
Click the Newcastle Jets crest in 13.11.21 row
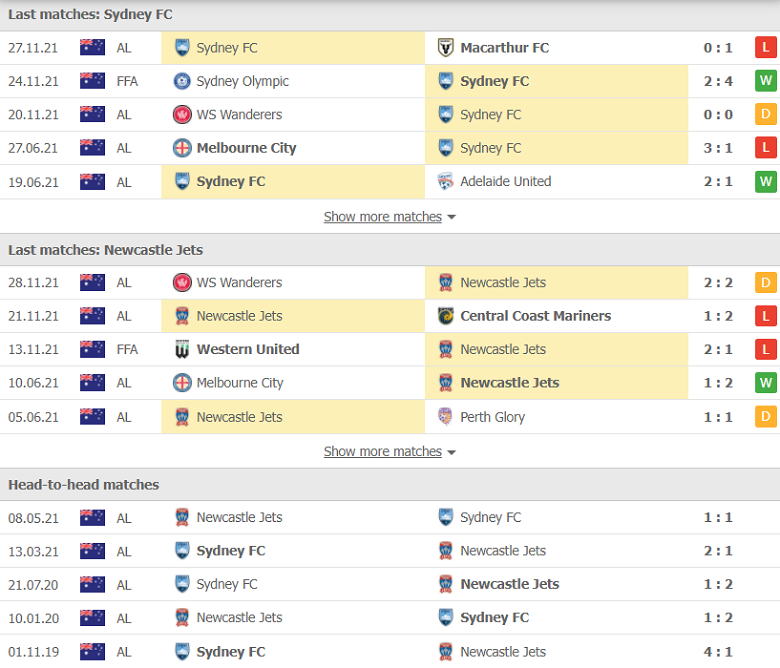[445, 349]
